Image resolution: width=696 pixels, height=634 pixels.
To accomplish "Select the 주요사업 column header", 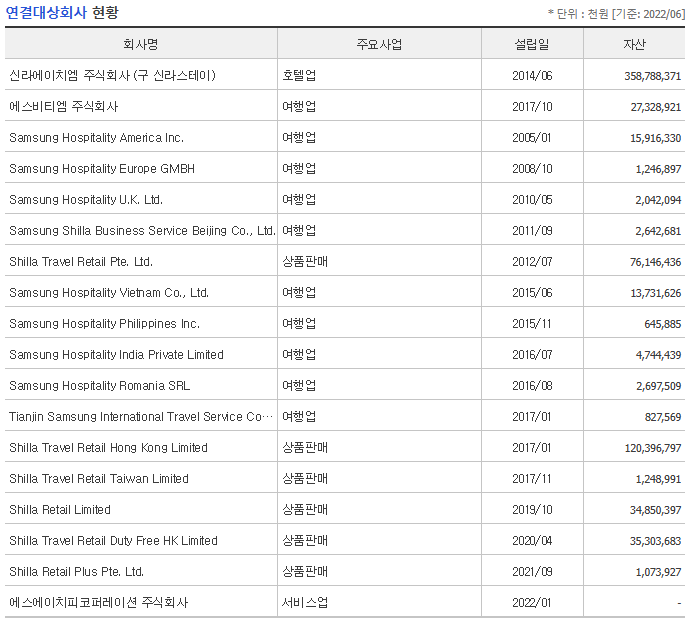I will click(x=379, y=44).
